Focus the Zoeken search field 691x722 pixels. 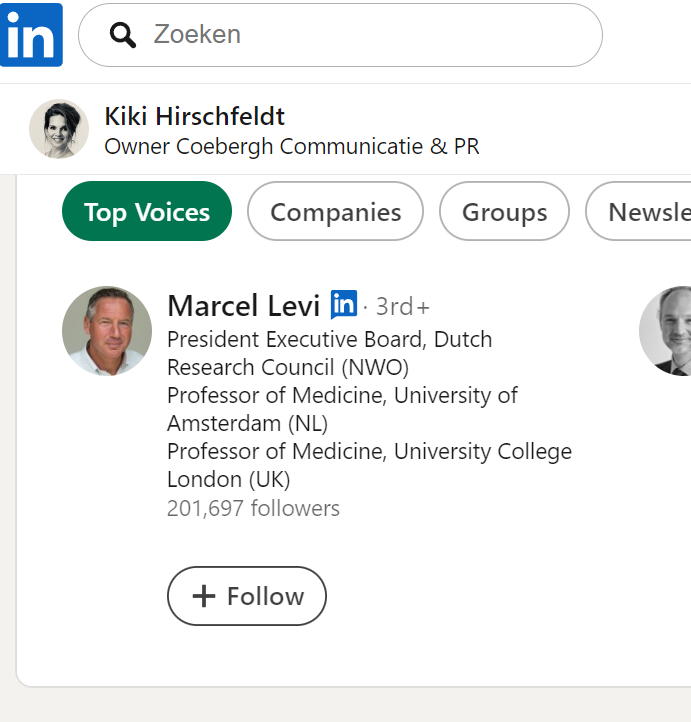pos(340,35)
